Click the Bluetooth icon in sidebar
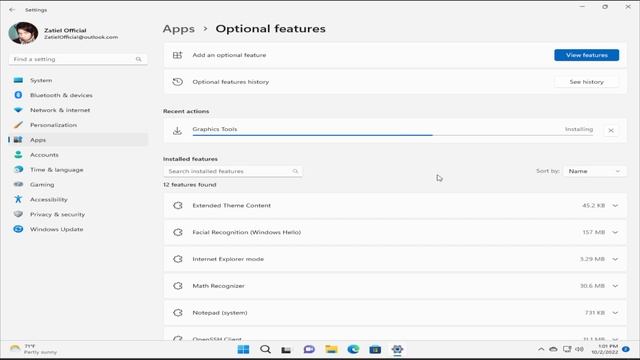 coord(18,95)
